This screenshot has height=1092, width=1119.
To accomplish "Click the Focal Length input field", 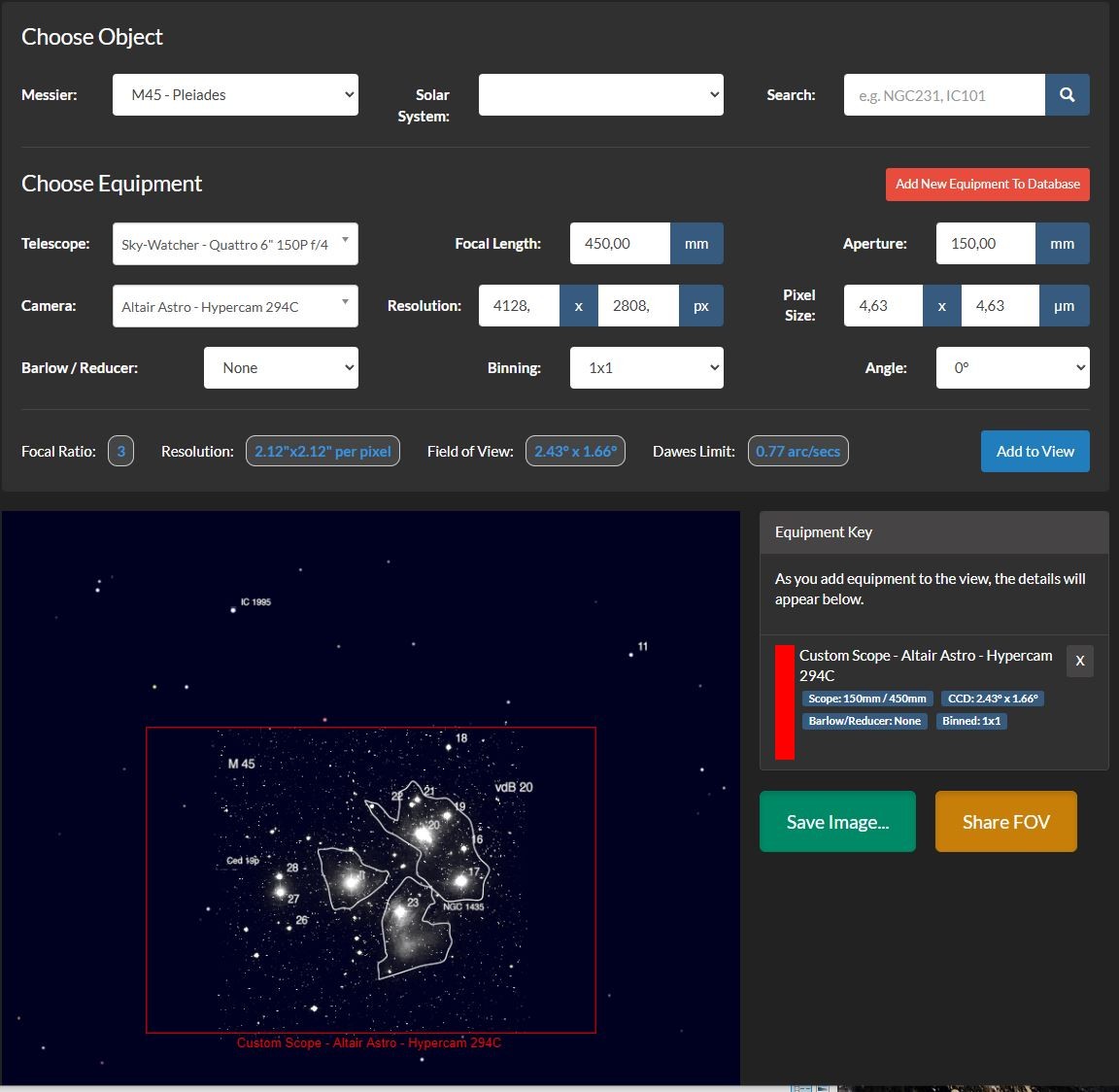I will tap(620, 244).
